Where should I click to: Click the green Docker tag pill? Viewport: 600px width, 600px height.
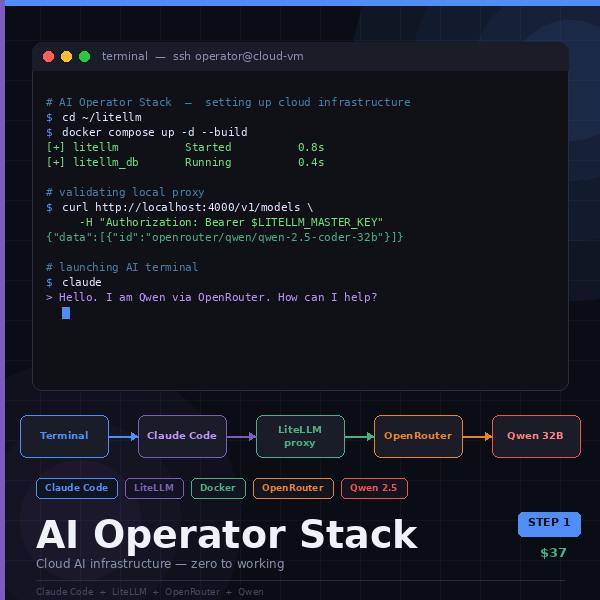[218, 488]
